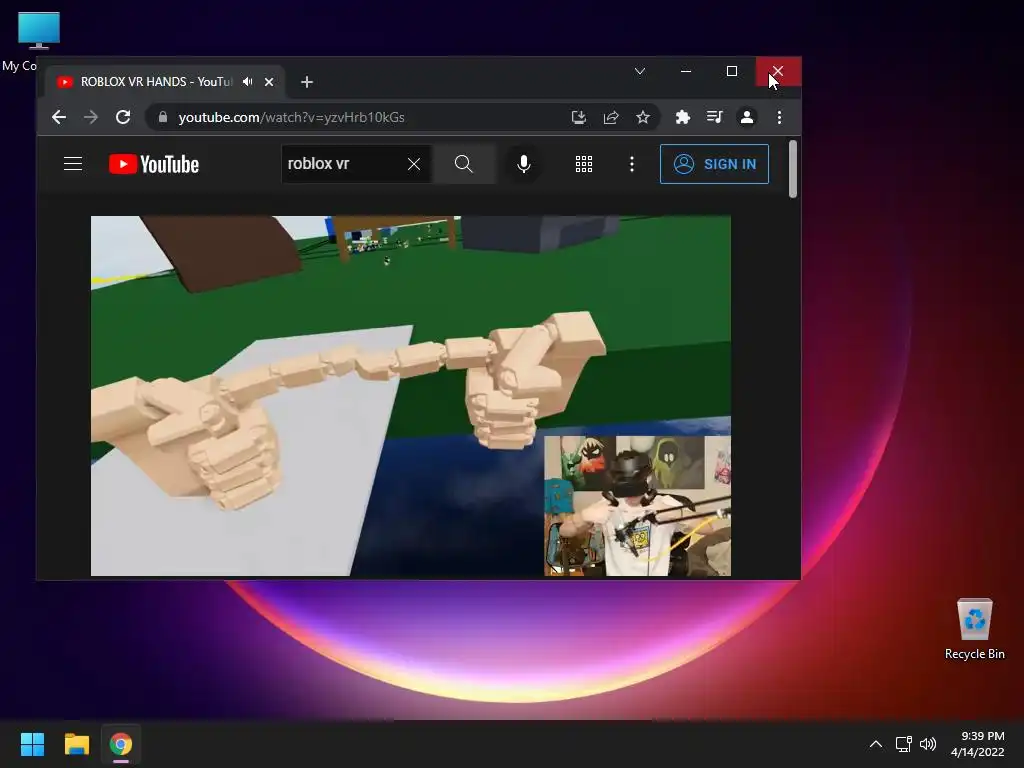
Task: Open the clock showing 9:39 PM
Action: point(978,744)
